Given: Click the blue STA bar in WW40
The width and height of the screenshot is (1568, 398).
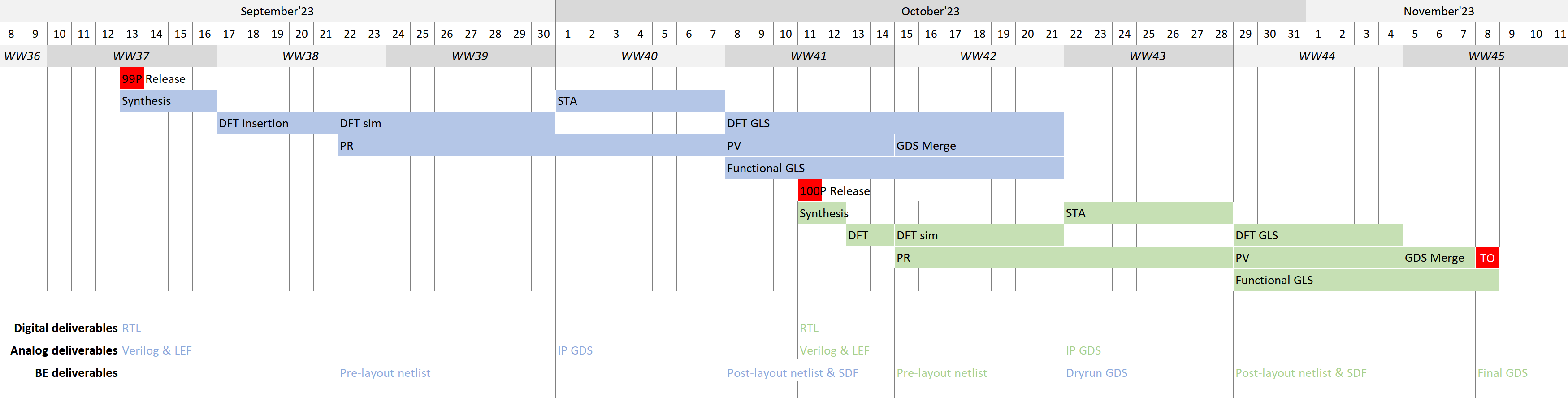Looking at the screenshot, I should click(x=640, y=101).
